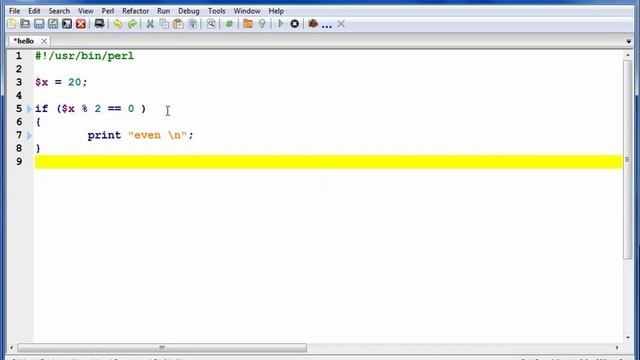640x360 pixels.
Task: Click the horizontal scrollbar thumb
Action: [x=162, y=348]
